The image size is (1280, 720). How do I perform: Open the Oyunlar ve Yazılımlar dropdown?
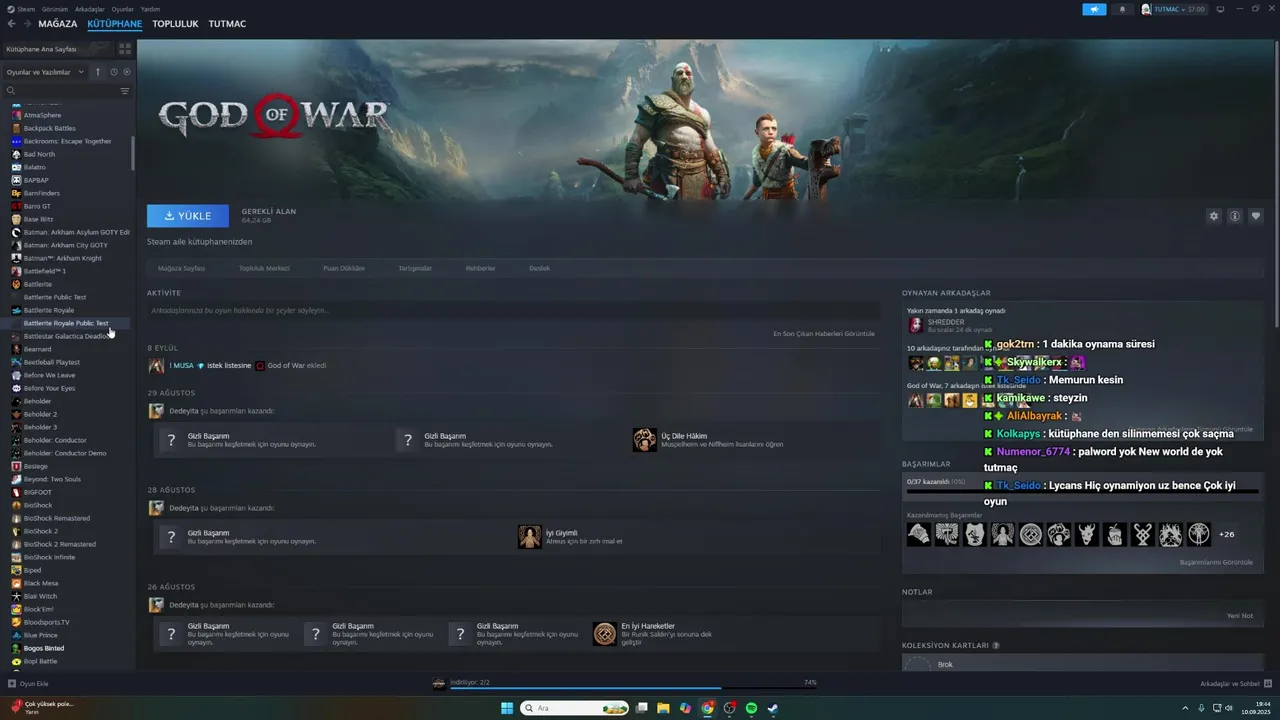pos(45,72)
